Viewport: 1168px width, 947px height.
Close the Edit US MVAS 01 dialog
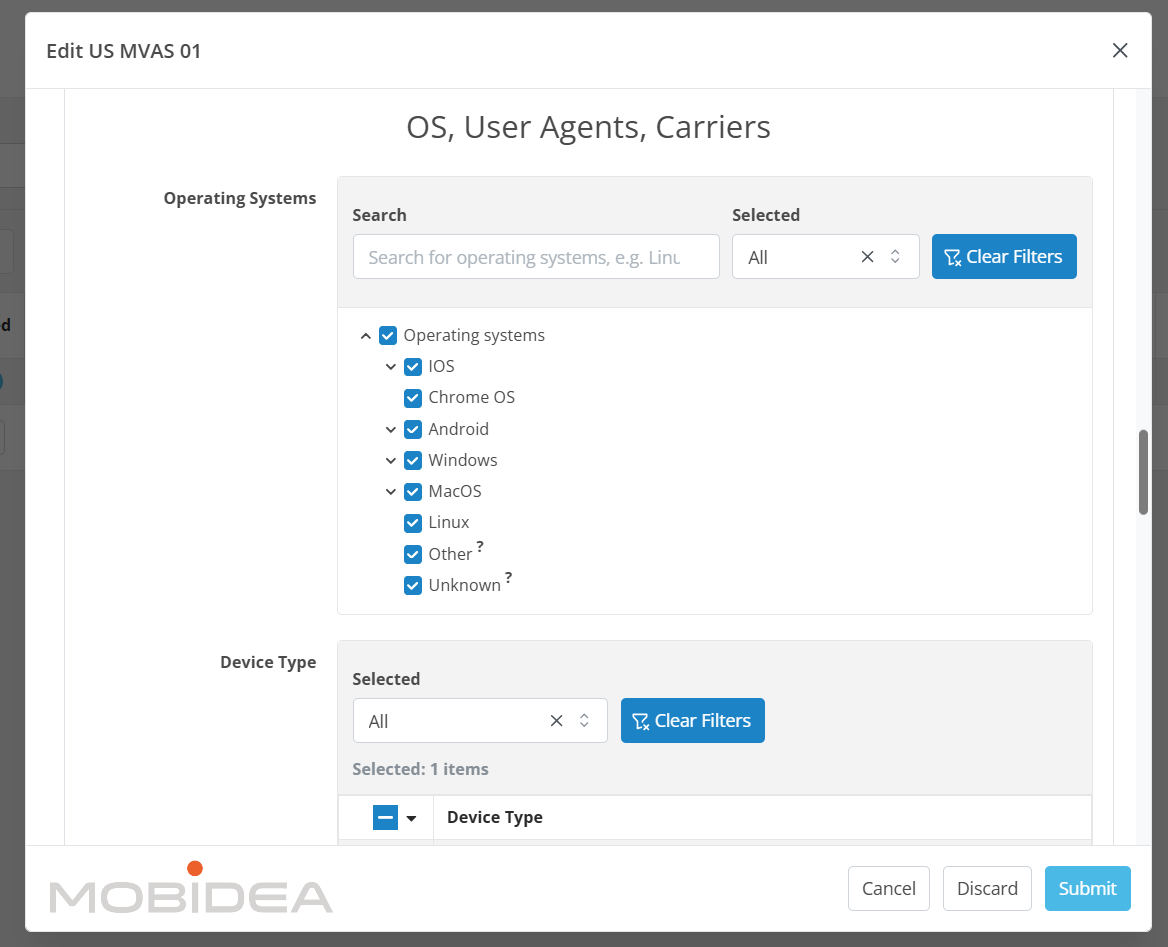pos(1120,51)
